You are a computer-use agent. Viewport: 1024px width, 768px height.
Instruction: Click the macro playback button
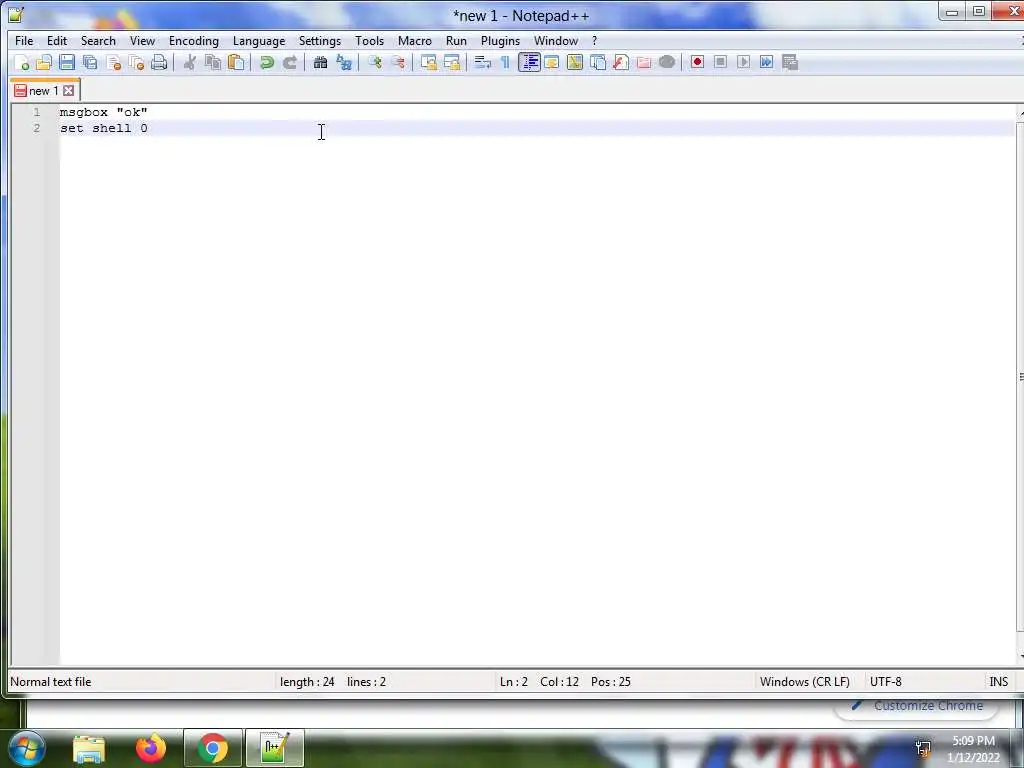click(x=743, y=63)
